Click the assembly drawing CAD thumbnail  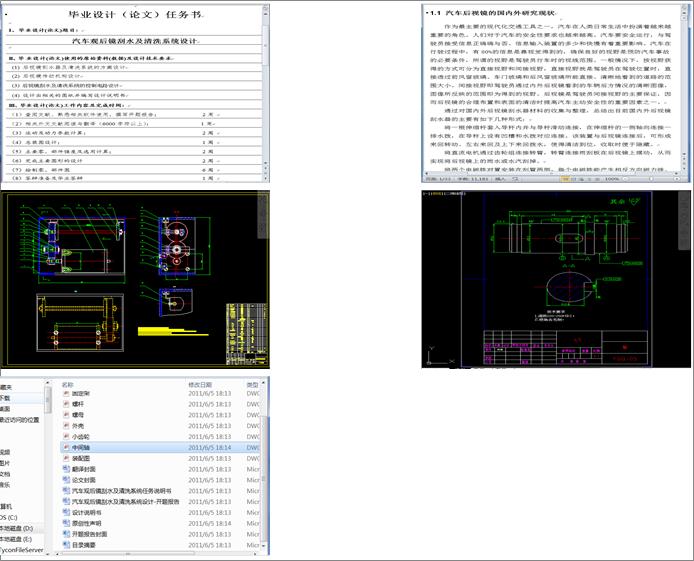coord(135,280)
